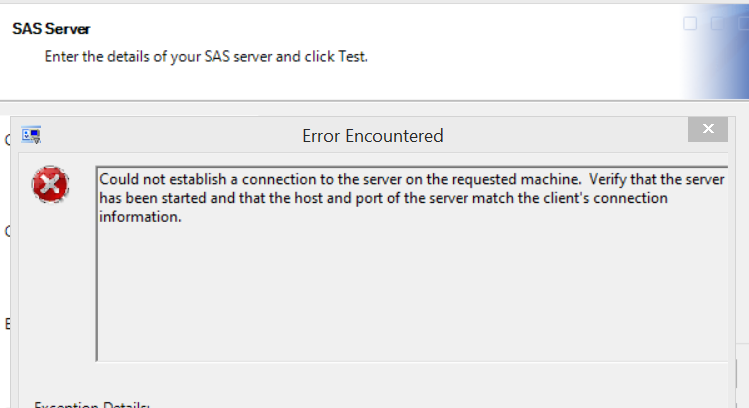Screen dimensions: 749x408
Task: Open the Error Encountered dialog system menu icon
Action: [x=31, y=135]
